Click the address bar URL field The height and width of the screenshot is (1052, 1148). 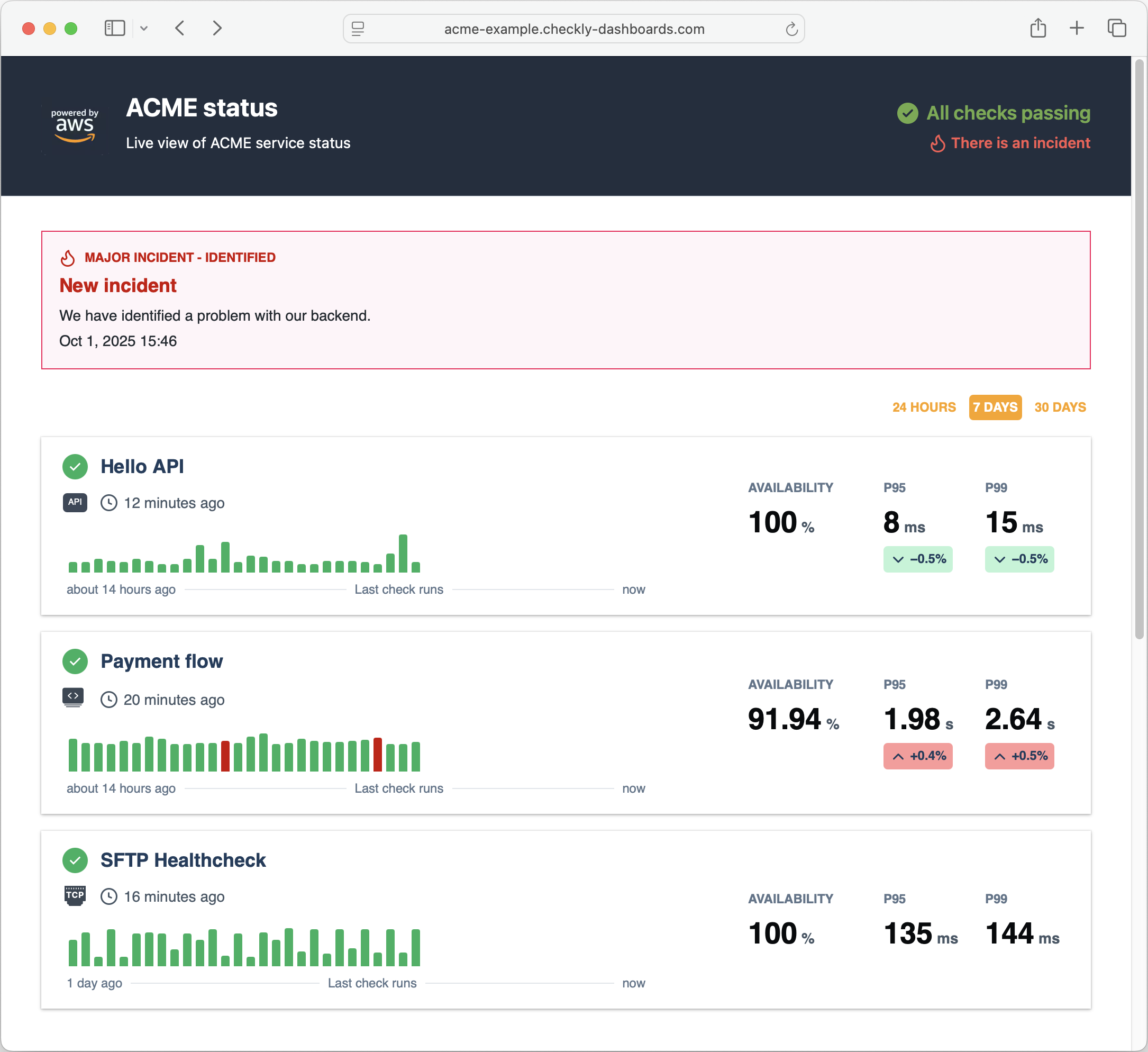point(573,29)
